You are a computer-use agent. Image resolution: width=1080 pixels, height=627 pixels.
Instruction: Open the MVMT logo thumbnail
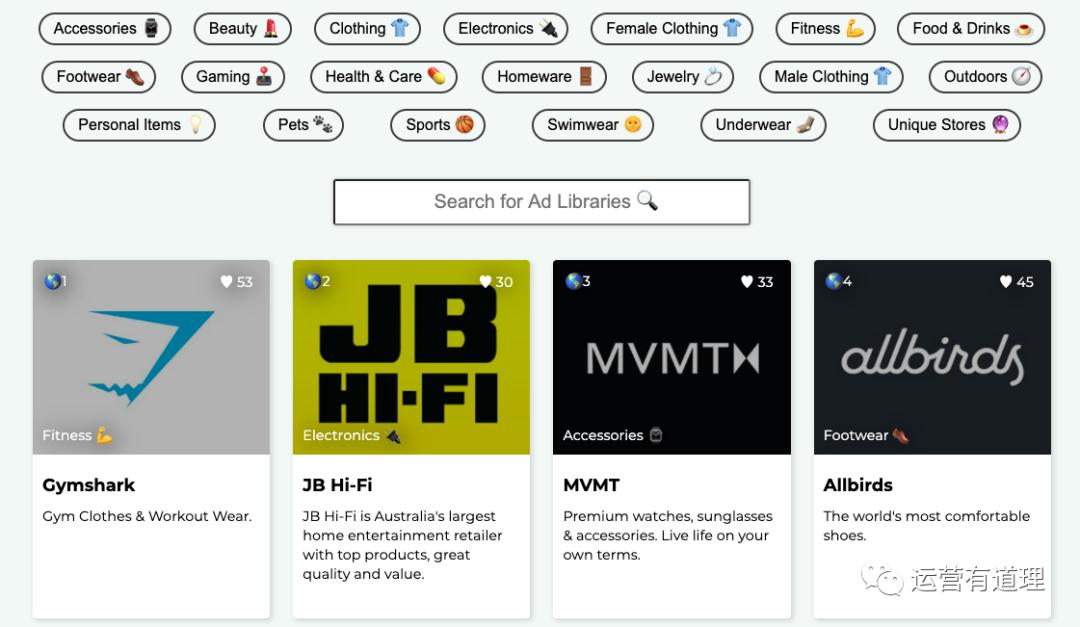[672, 357]
